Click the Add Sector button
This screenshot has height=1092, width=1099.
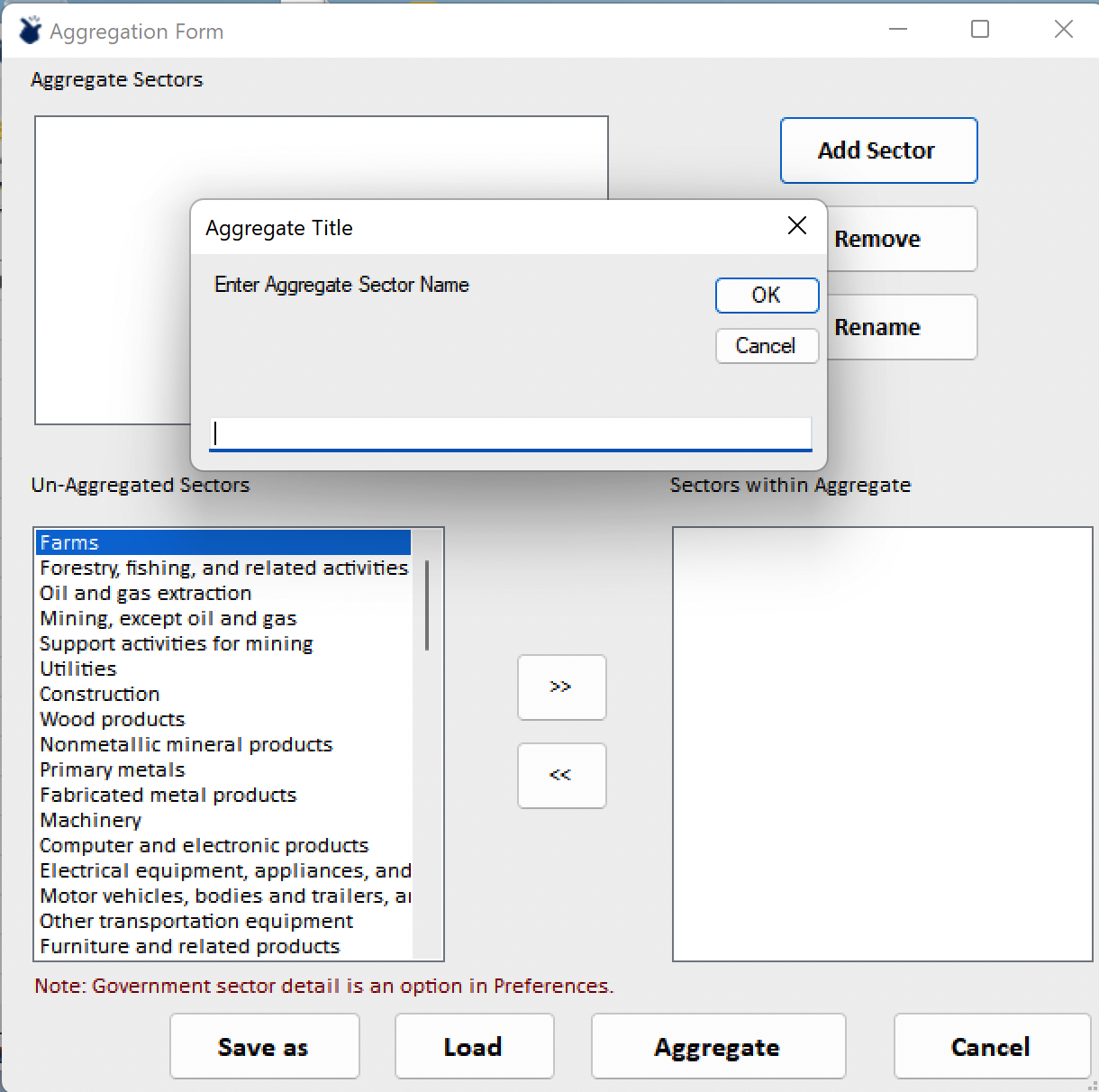[x=878, y=150]
